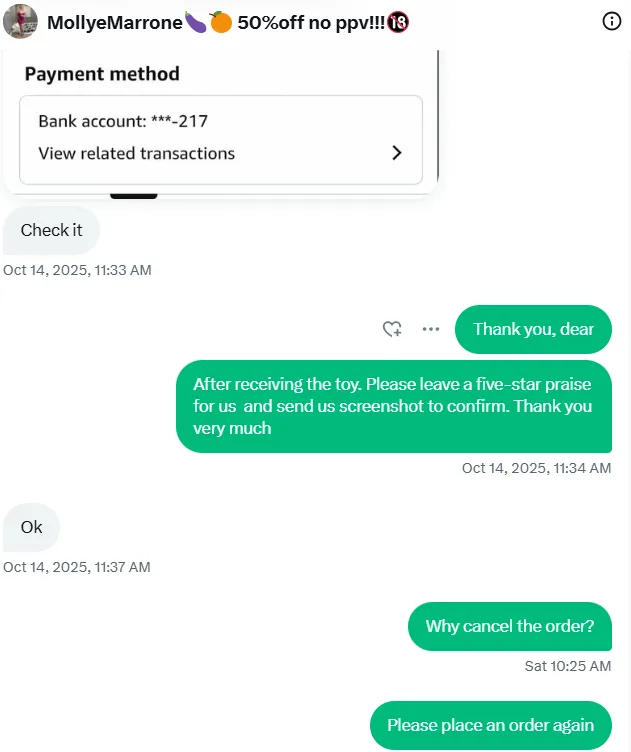The height and width of the screenshot is (752, 631).
Task: Select the "Thank you, dear" message bubble
Action: point(533,329)
